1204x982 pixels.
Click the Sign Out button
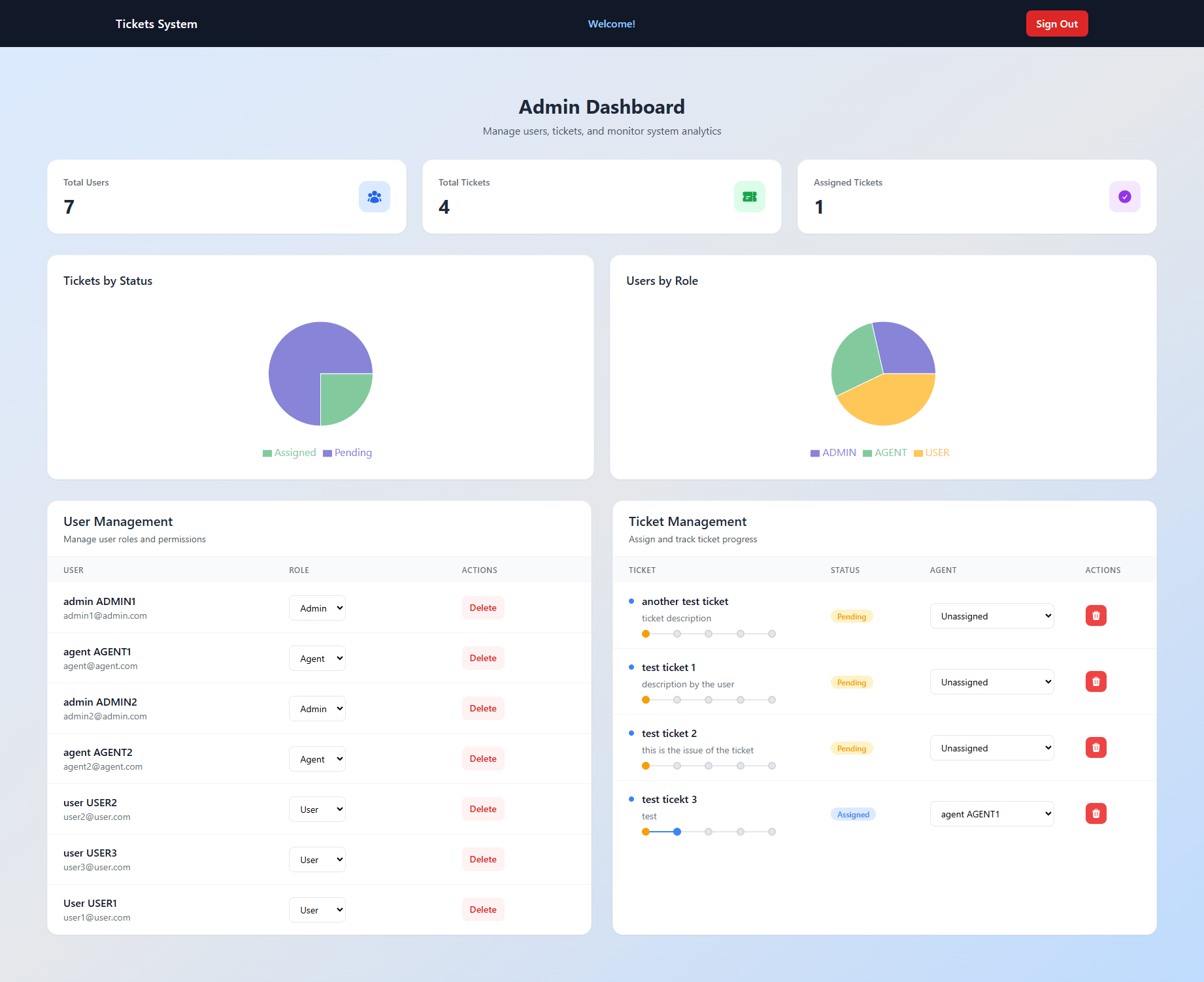click(x=1056, y=24)
